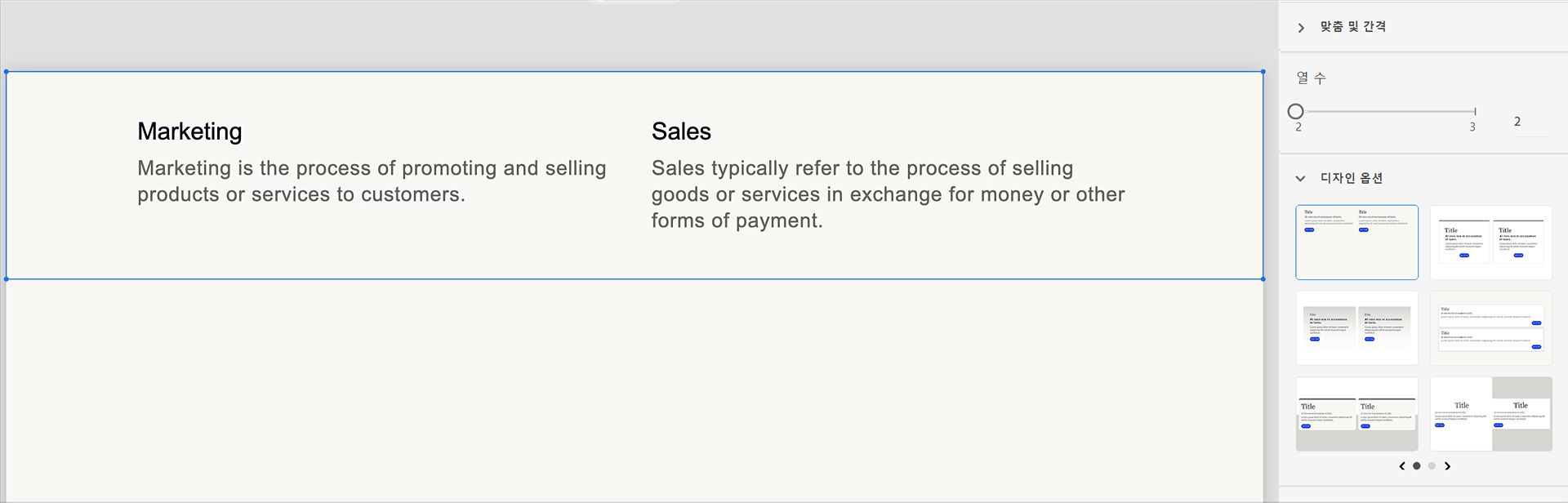Viewport: 1568px width, 503px height.
Task: Click the Marketing heading text
Action: click(189, 131)
